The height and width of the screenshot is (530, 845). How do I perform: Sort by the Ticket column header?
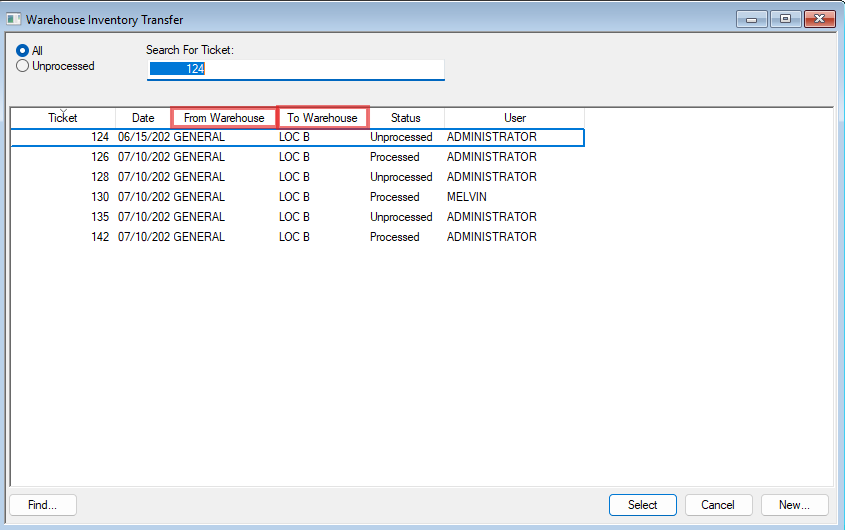63,118
